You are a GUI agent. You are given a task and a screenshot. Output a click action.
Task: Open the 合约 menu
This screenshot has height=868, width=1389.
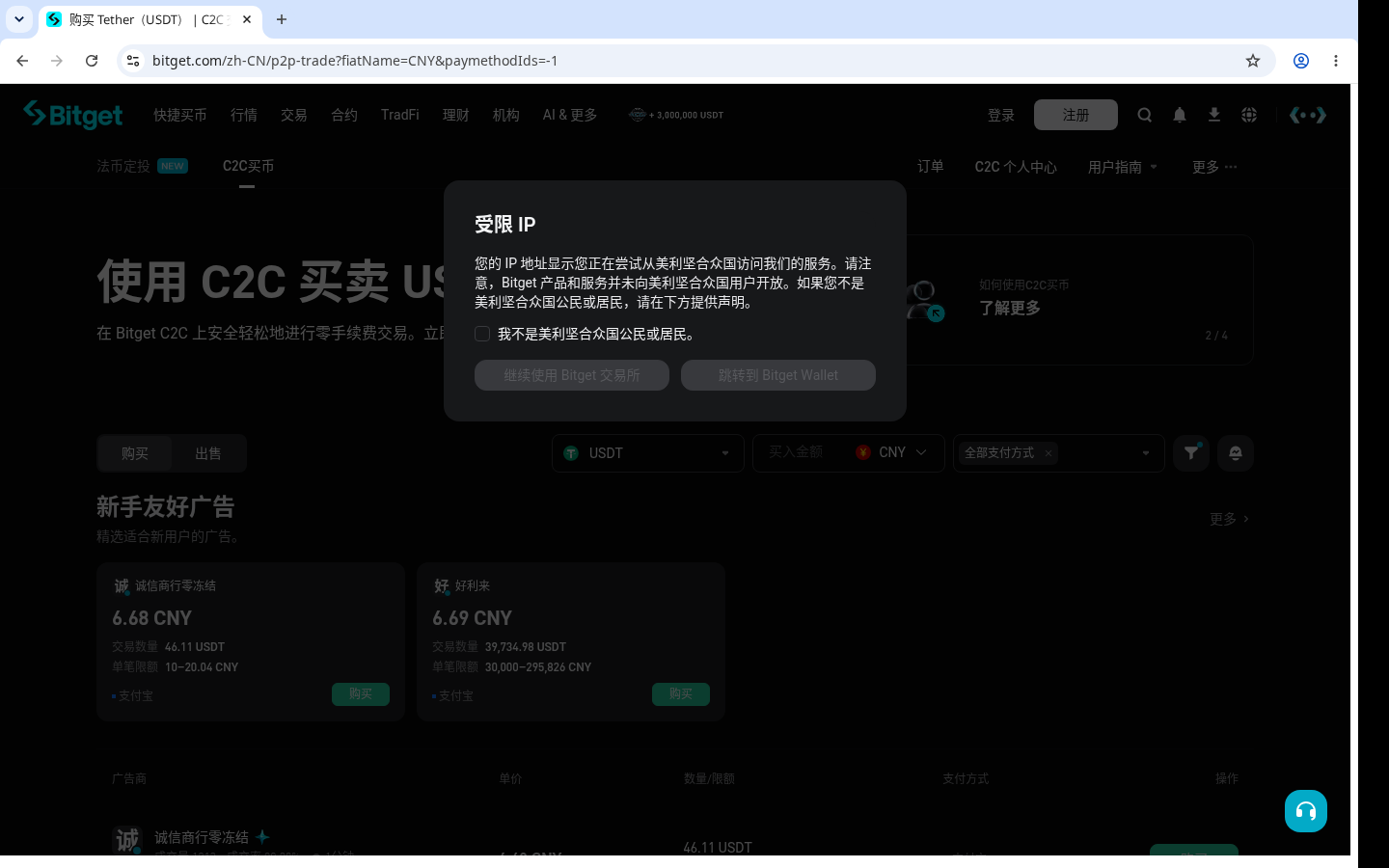tap(344, 115)
